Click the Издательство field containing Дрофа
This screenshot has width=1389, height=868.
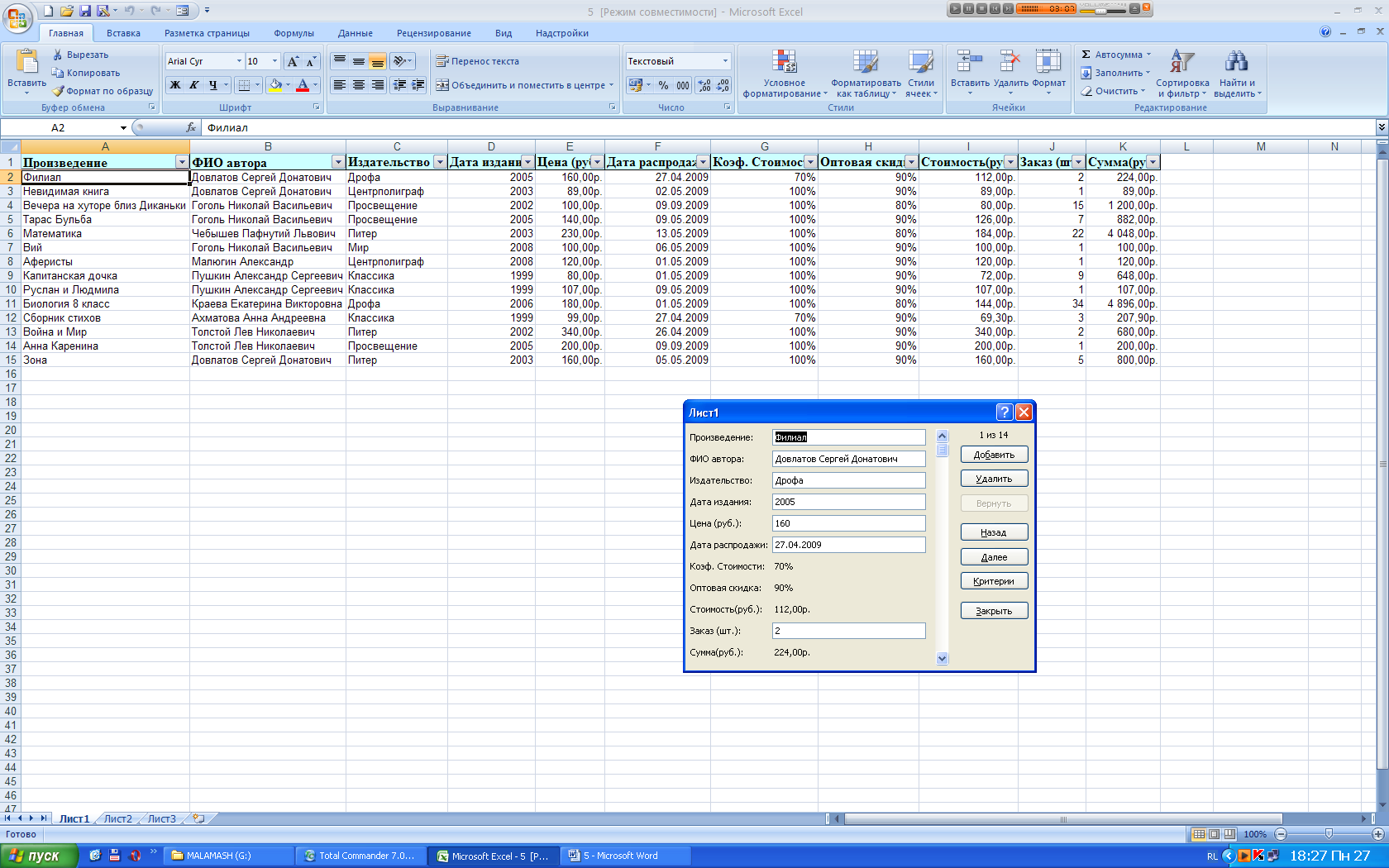coord(848,480)
